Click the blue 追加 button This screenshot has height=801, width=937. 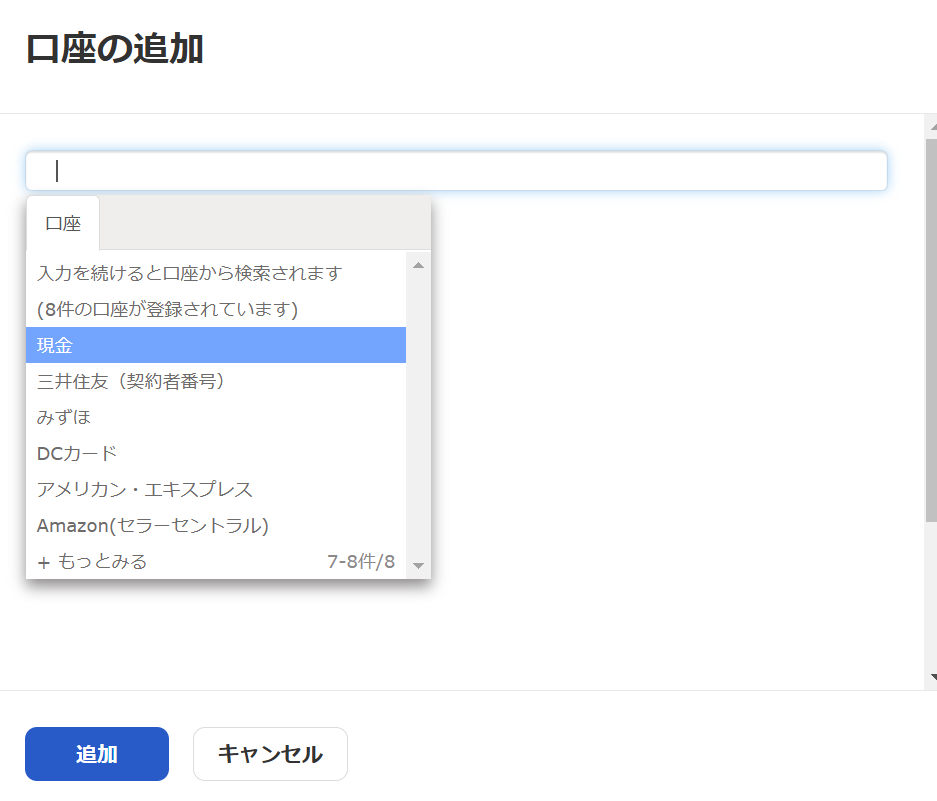pos(97,754)
